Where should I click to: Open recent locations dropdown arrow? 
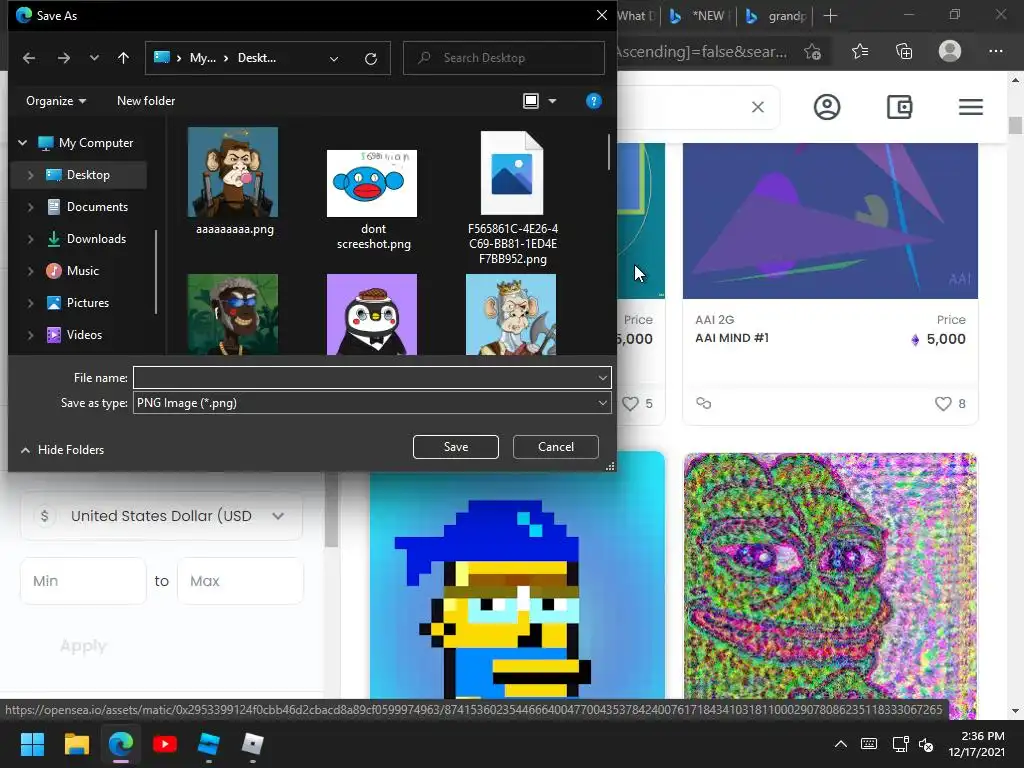coord(94,58)
